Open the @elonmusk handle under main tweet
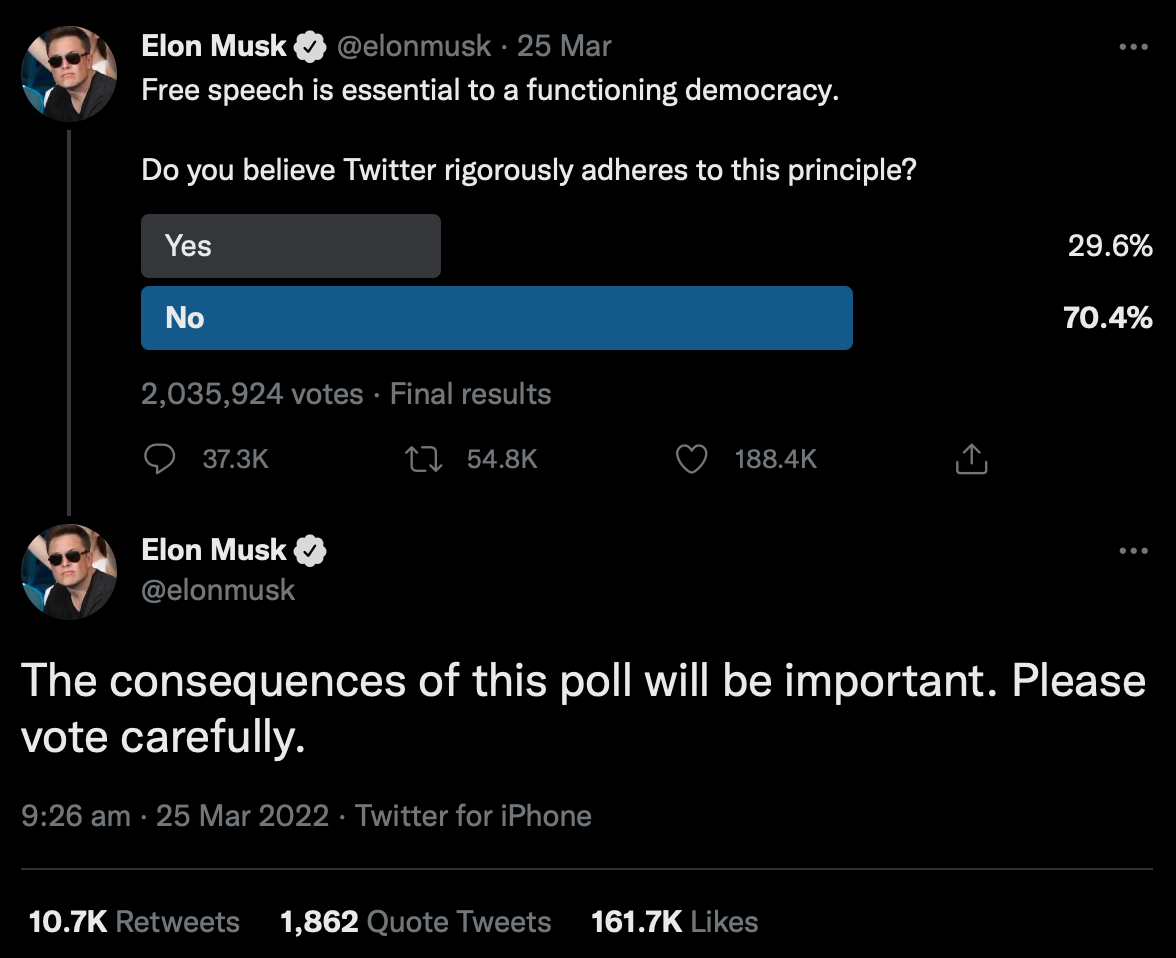This screenshot has height=958, width=1176. (218, 590)
